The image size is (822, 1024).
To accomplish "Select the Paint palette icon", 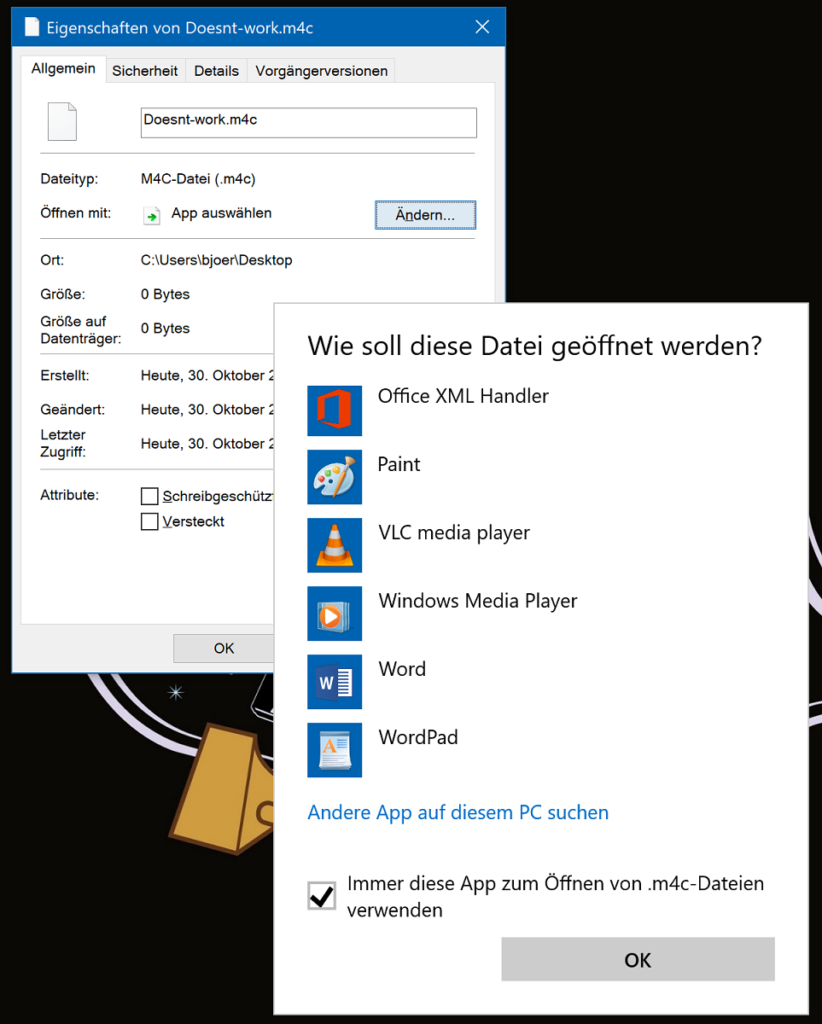I will pos(334,477).
